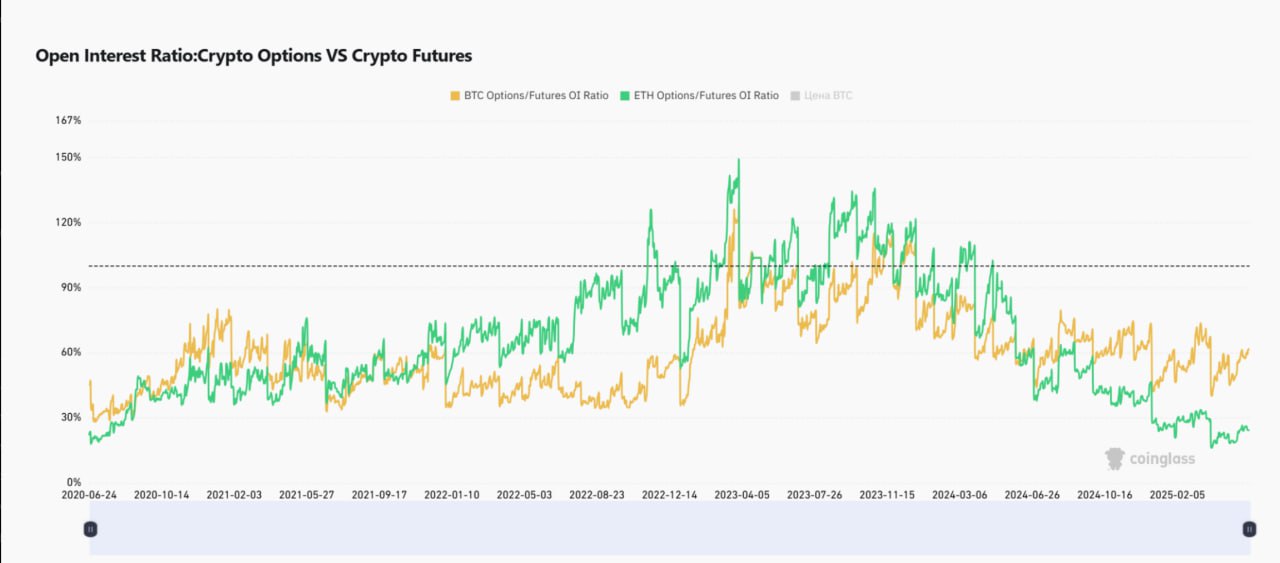The width and height of the screenshot is (1280, 563).
Task: Click the chart title Open Interest Ratio
Action: click(x=253, y=56)
